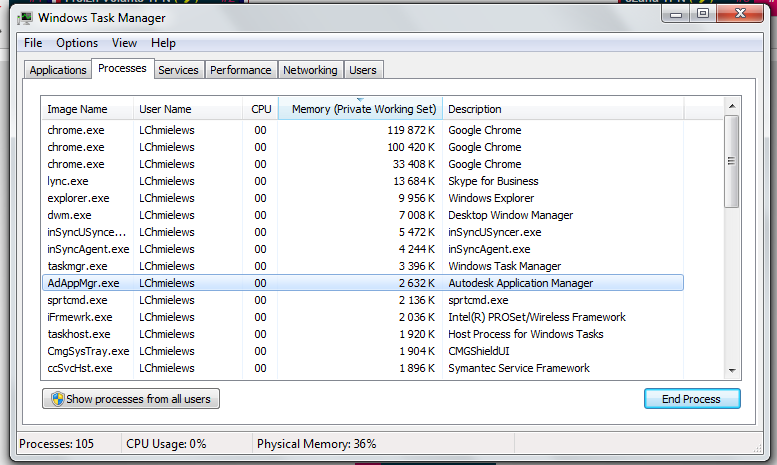The width and height of the screenshot is (777, 465).
Task: Open the View menu
Action: click(x=124, y=43)
